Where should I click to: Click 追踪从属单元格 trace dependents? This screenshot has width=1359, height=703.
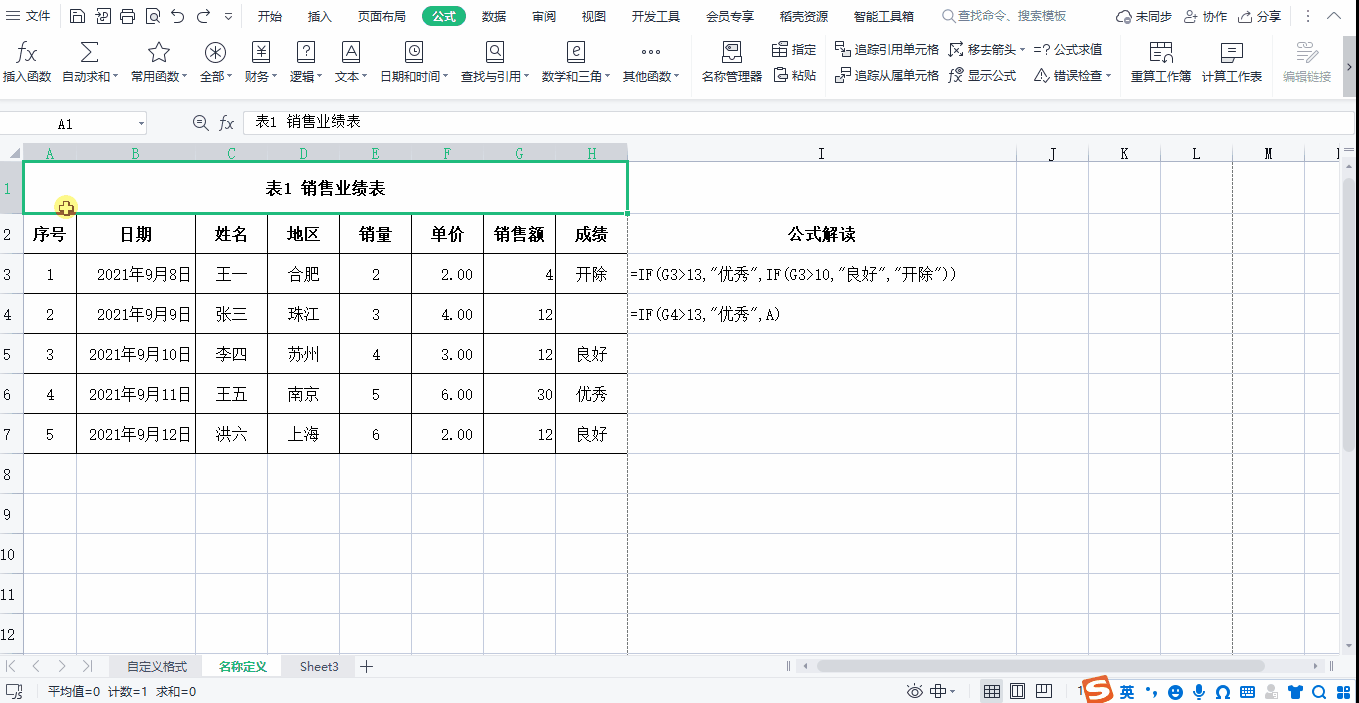[x=886, y=75]
